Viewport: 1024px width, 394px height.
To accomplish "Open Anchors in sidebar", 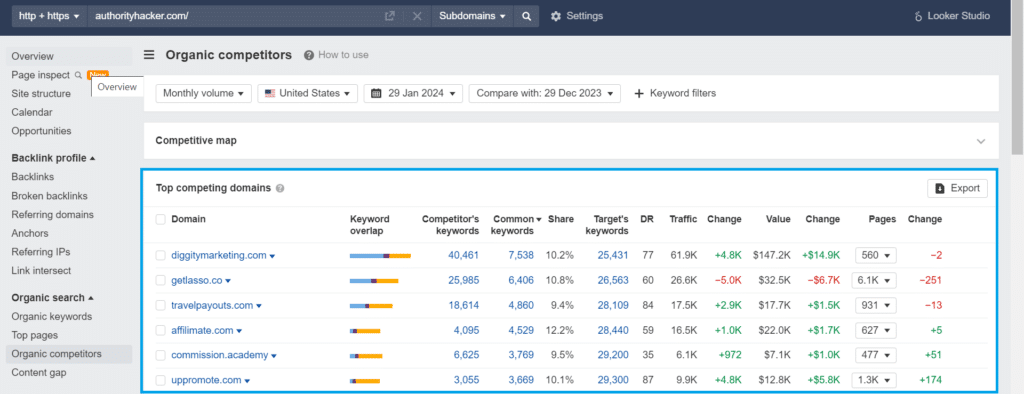I will coord(30,233).
